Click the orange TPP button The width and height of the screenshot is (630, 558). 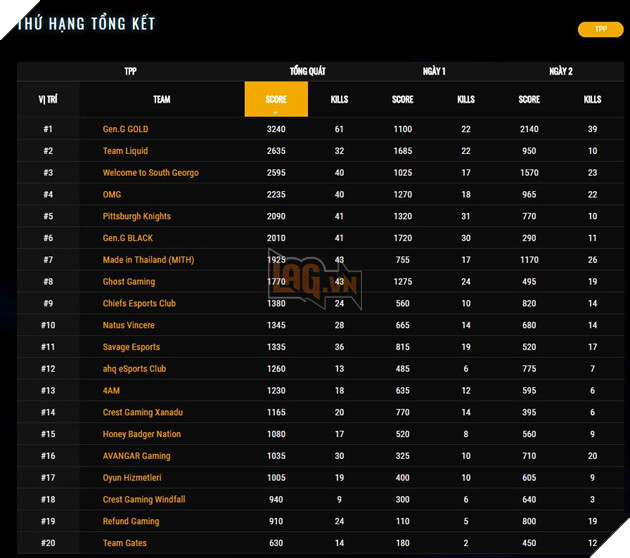[x=600, y=29]
